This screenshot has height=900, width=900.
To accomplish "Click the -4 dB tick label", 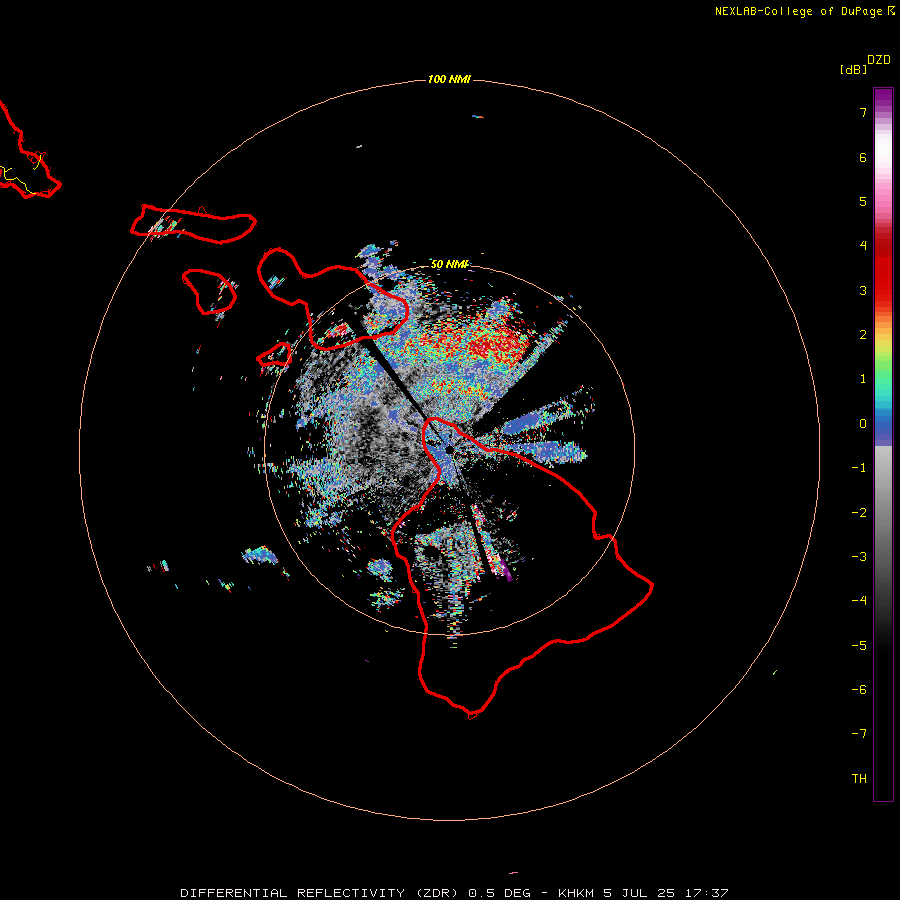I will (x=859, y=600).
